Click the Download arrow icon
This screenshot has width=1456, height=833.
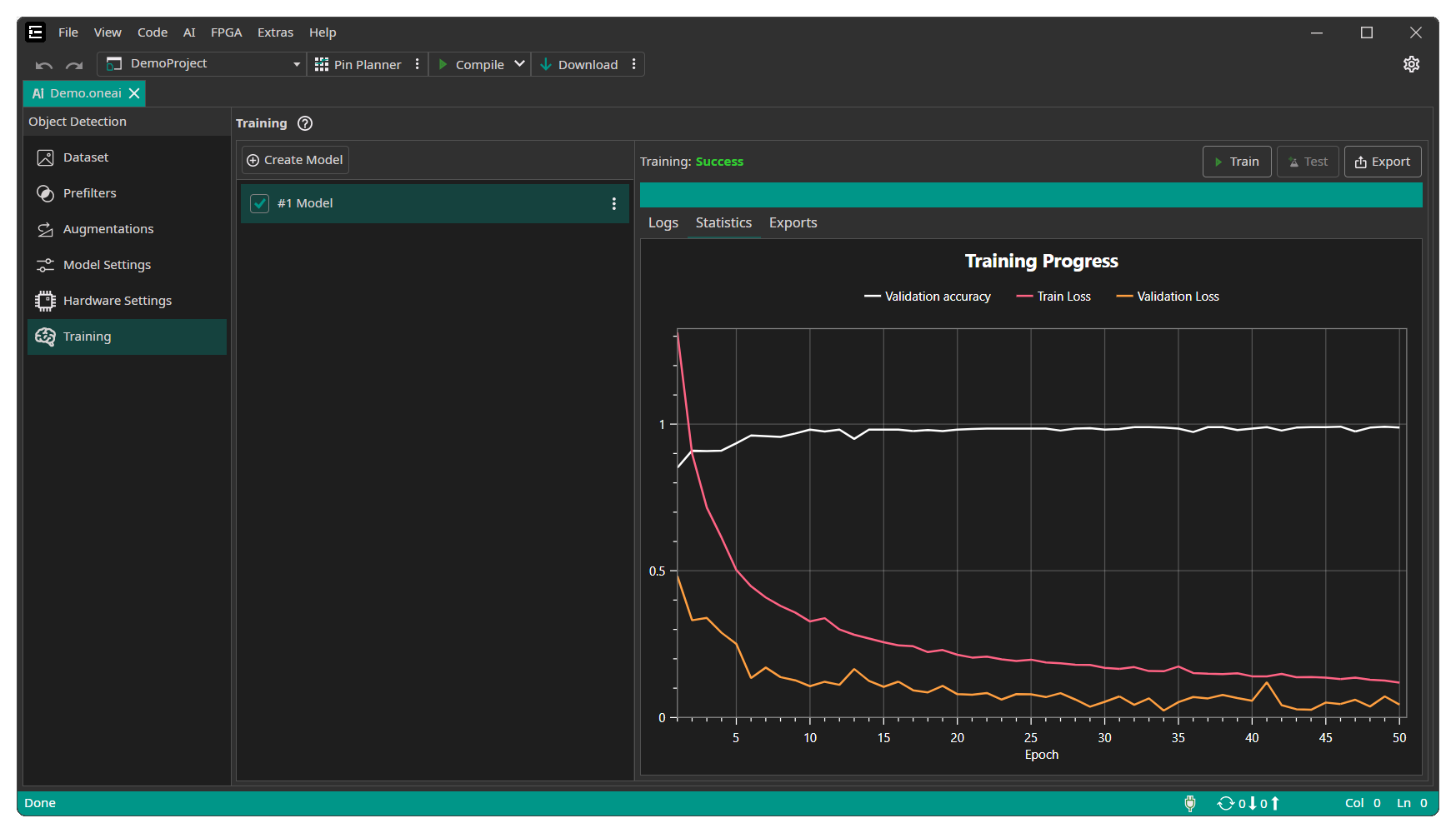click(x=546, y=64)
